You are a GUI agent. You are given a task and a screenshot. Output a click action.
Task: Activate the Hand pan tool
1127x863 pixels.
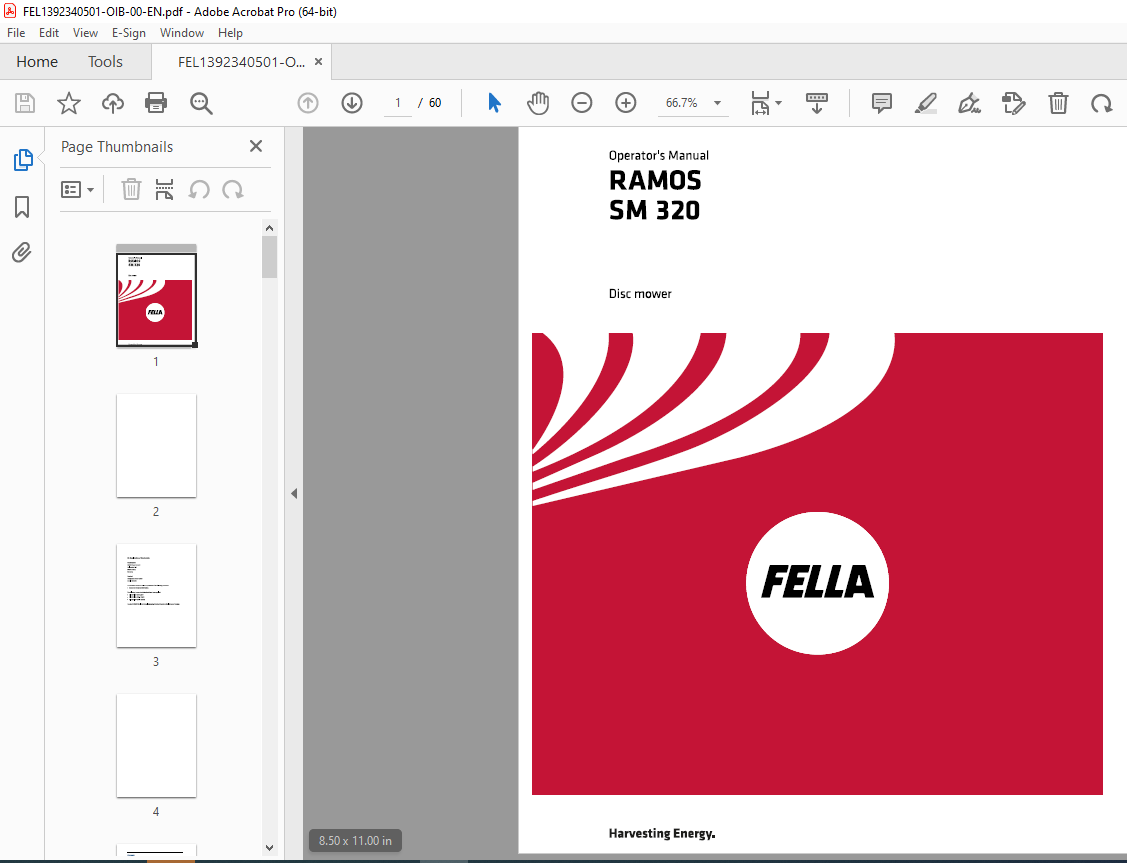click(x=538, y=103)
